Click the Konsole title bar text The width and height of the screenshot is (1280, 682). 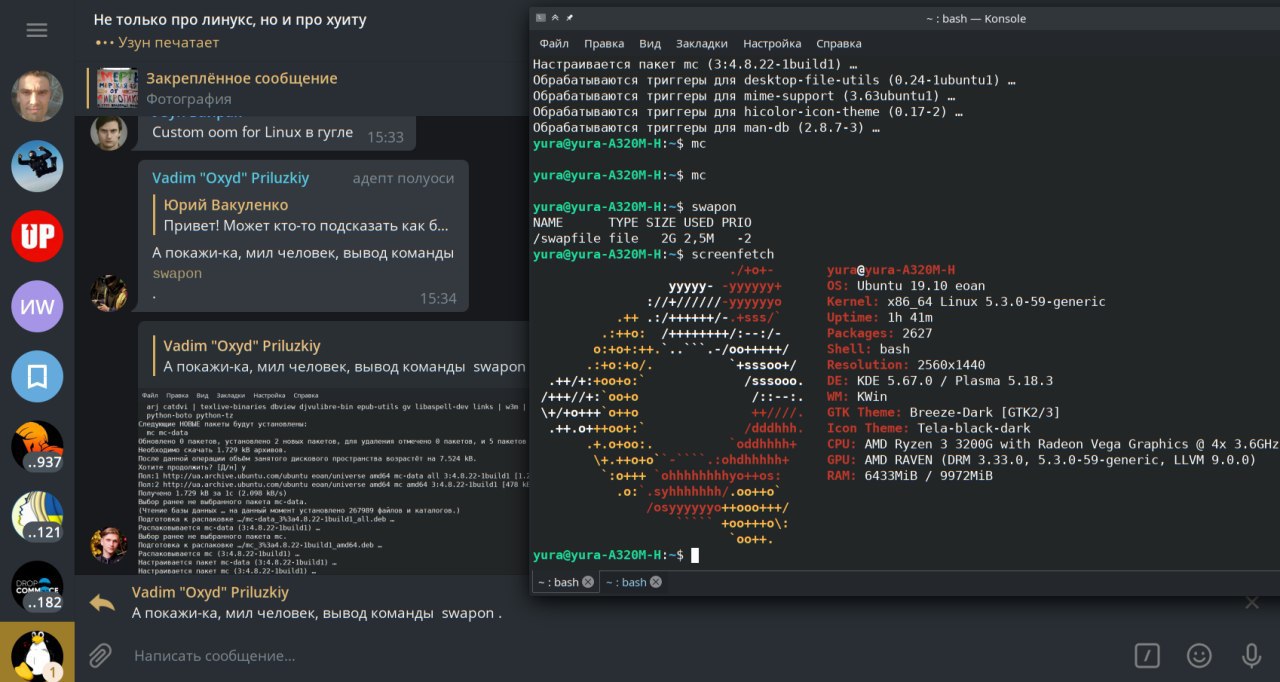click(x=976, y=18)
